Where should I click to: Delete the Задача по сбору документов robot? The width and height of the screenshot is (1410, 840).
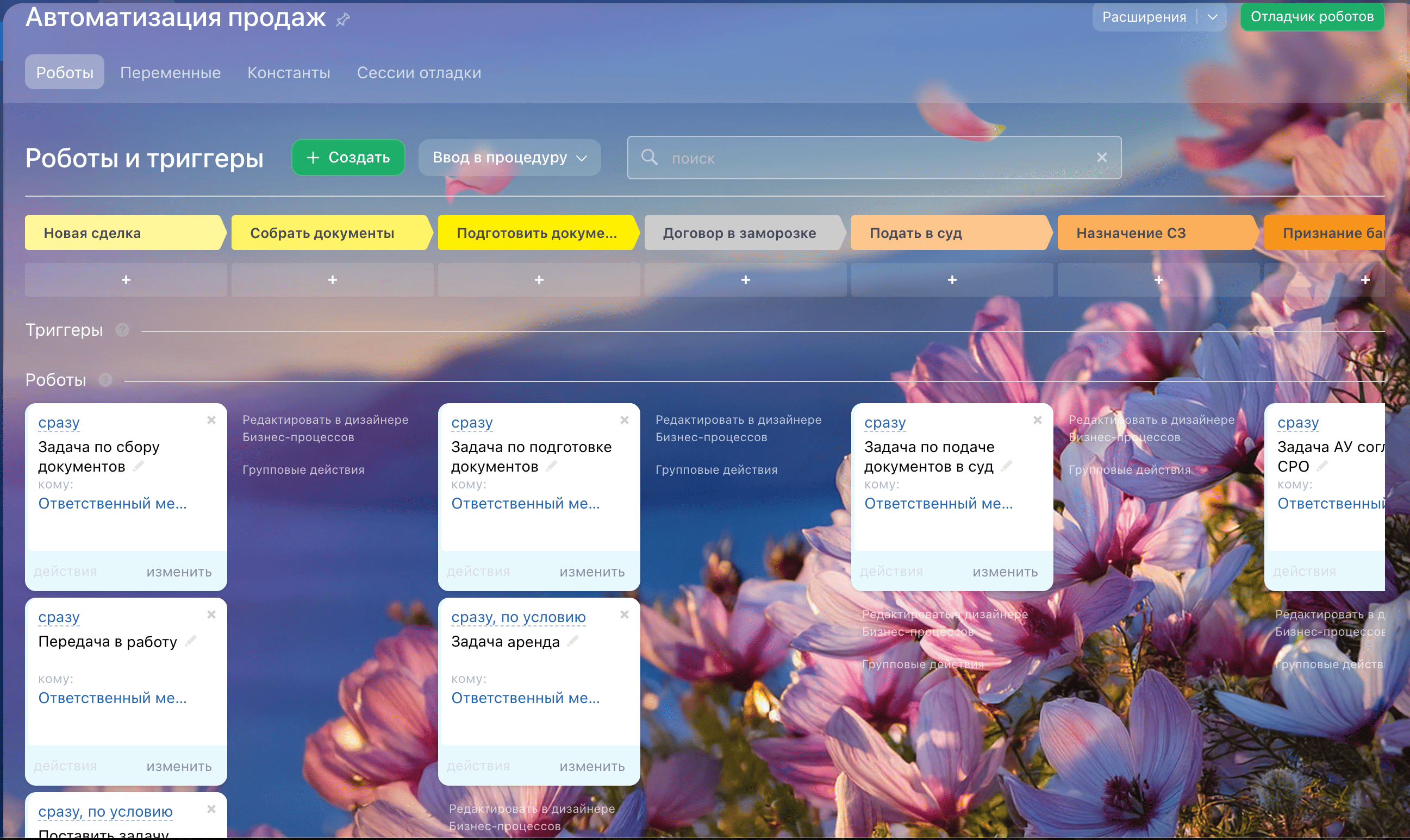211,420
